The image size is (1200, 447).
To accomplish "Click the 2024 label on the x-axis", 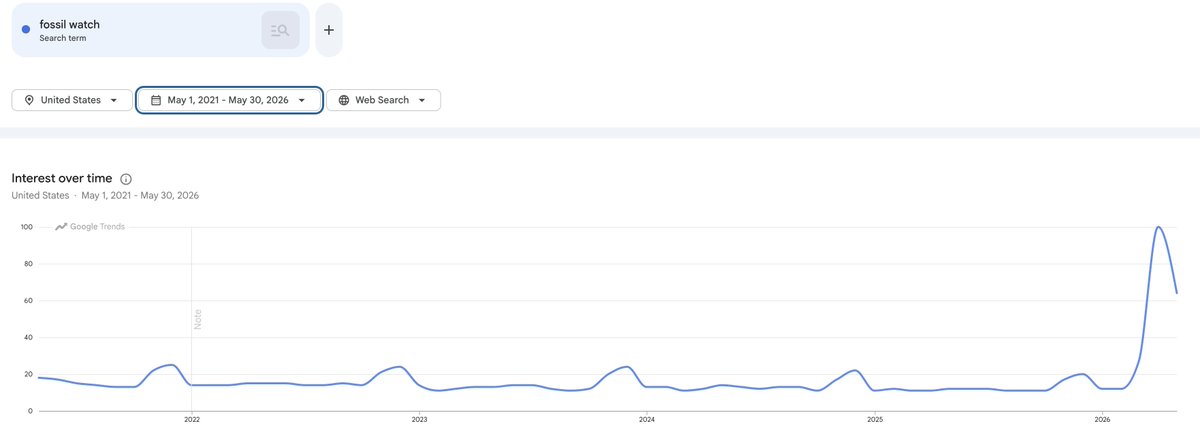I will coord(647,420).
